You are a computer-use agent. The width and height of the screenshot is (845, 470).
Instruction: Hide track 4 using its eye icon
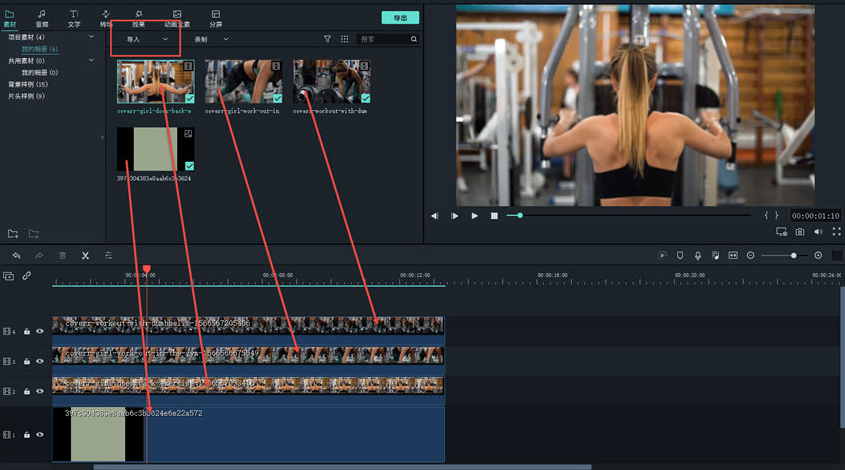pos(41,331)
